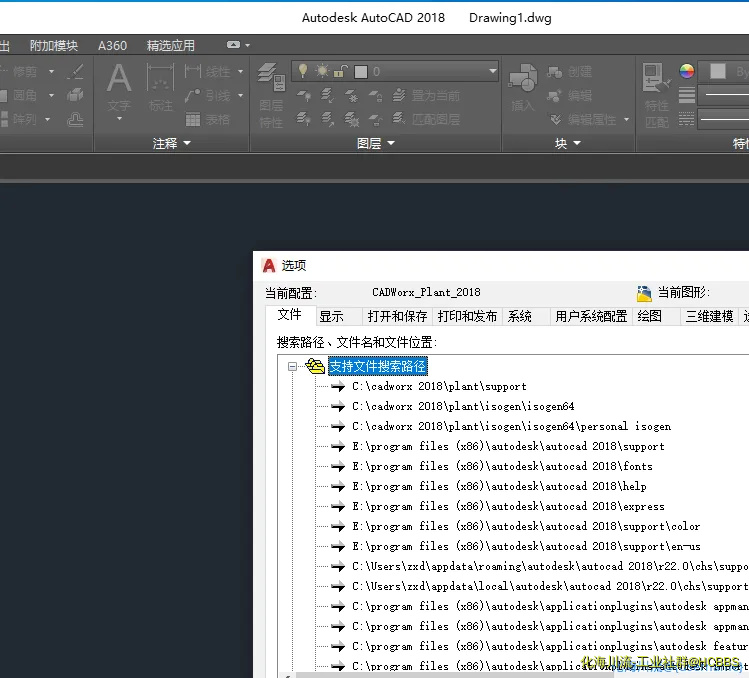Click the object color swatch box
This screenshot has height=678, width=749.
click(x=717, y=71)
